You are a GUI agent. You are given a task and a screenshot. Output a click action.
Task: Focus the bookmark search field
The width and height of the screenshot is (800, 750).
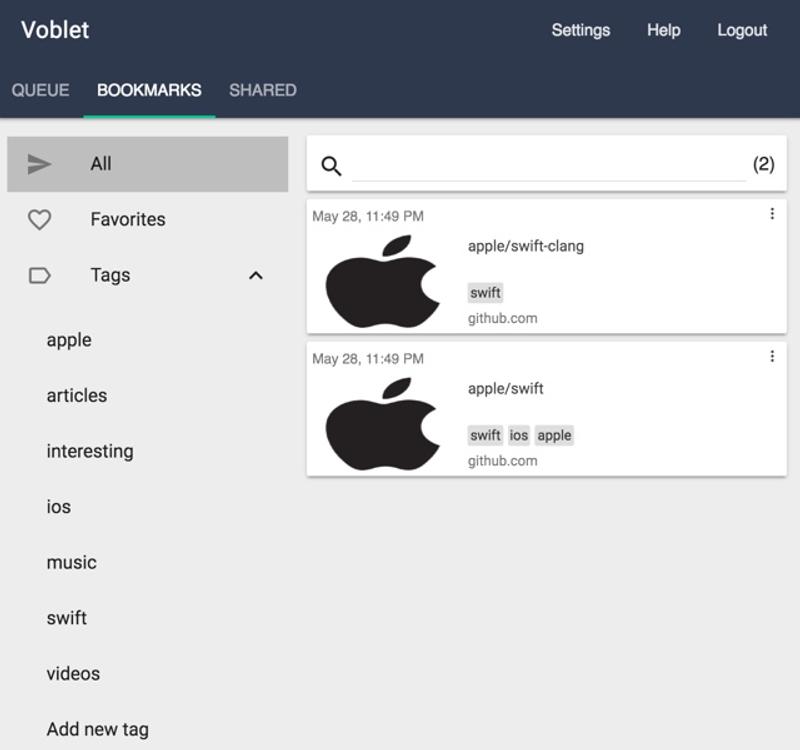point(548,166)
